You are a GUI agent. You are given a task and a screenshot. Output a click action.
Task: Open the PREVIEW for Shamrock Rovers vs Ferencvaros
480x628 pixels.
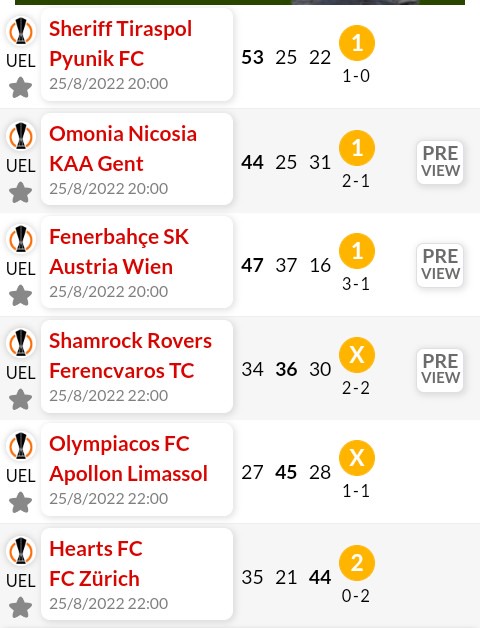click(x=440, y=370)
